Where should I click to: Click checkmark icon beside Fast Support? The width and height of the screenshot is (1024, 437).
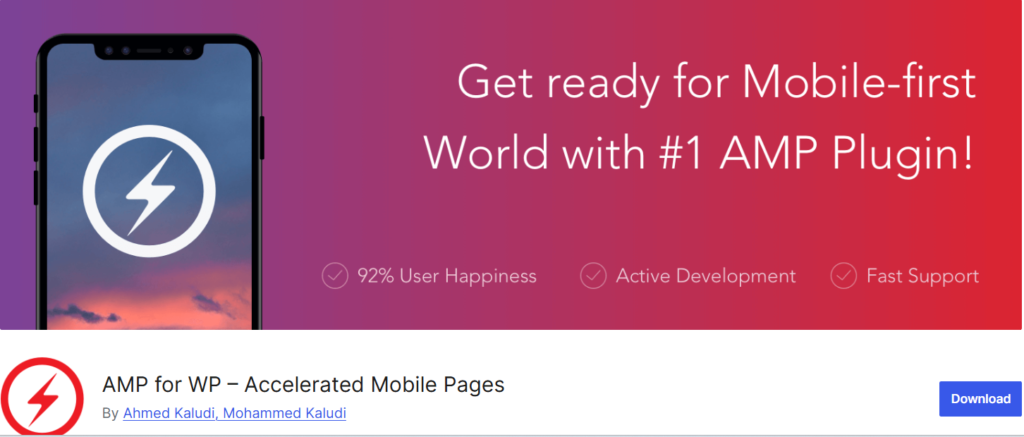844,276
